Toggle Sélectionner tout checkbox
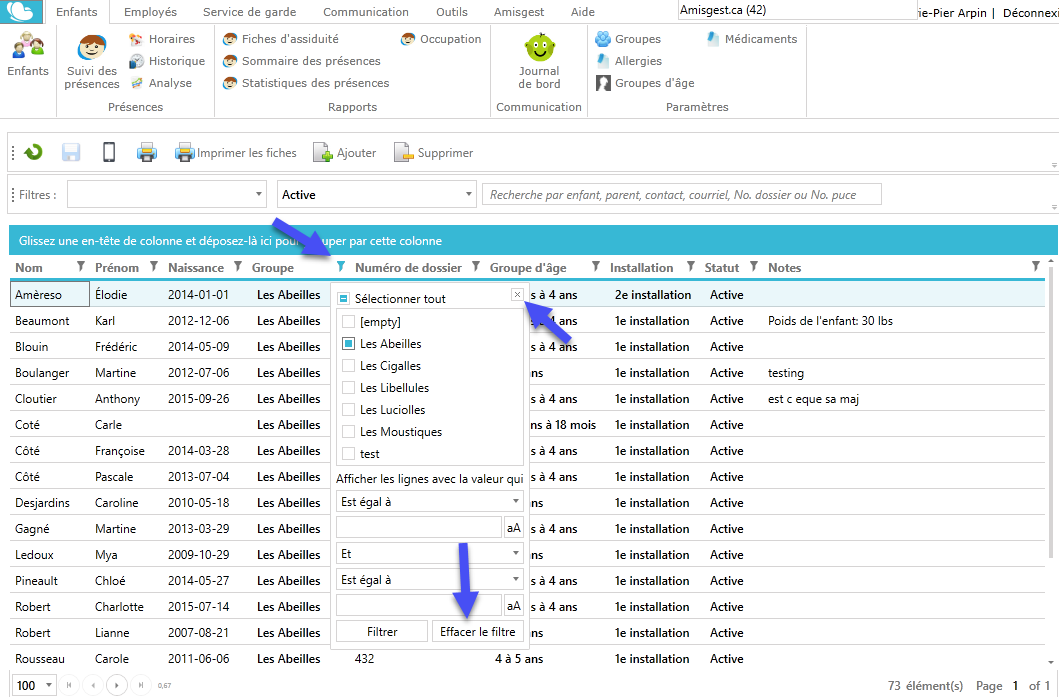 [344, 299]
